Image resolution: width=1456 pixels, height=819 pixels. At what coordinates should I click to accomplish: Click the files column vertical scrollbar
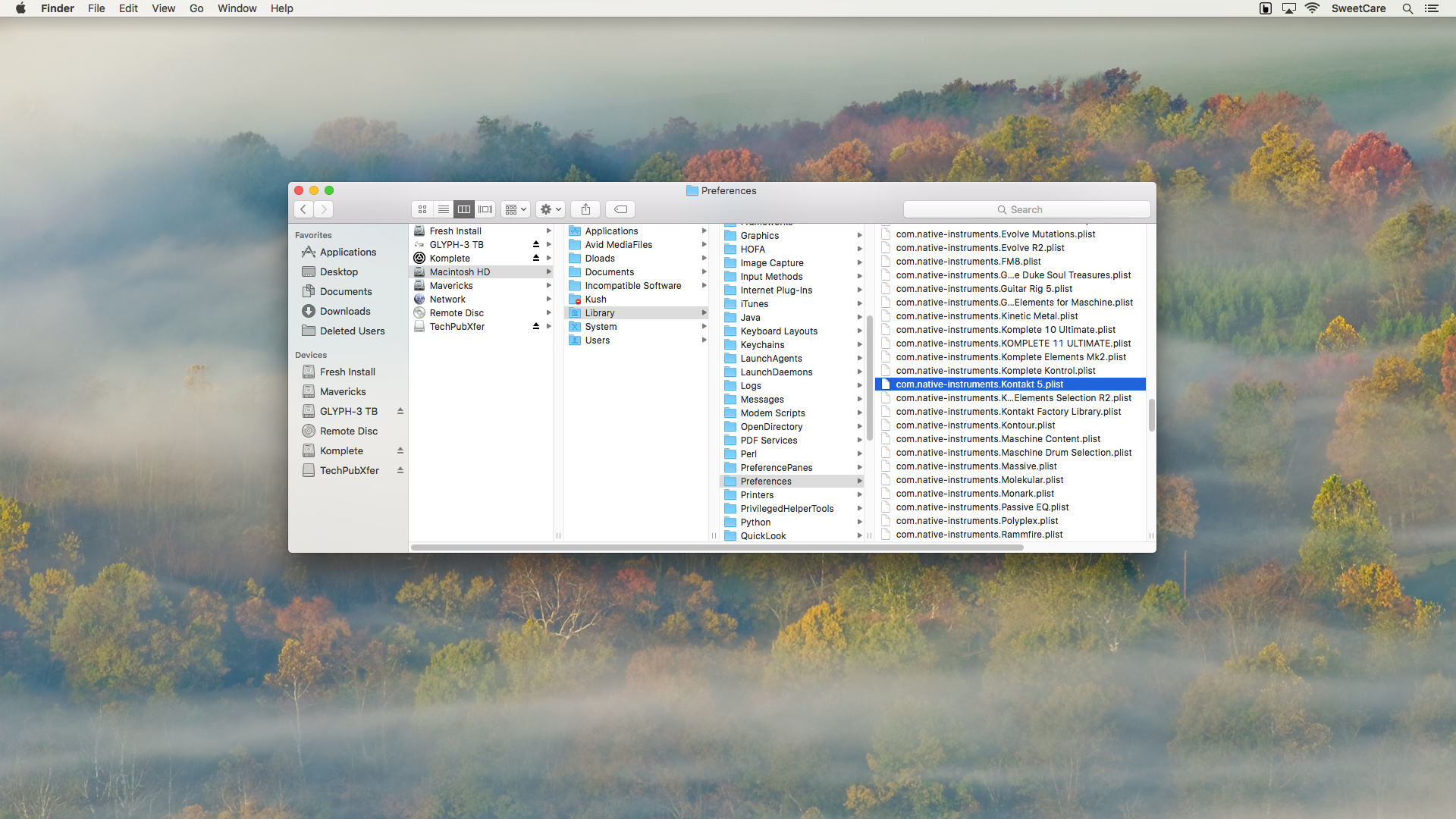coord(1151,415)
